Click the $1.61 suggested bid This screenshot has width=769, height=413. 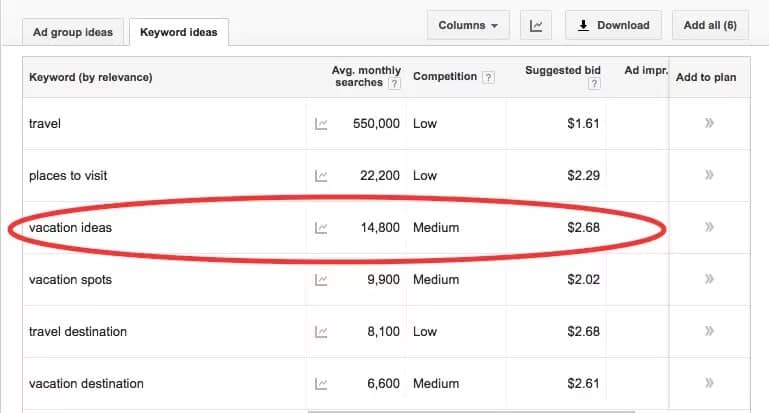(583, 124)
